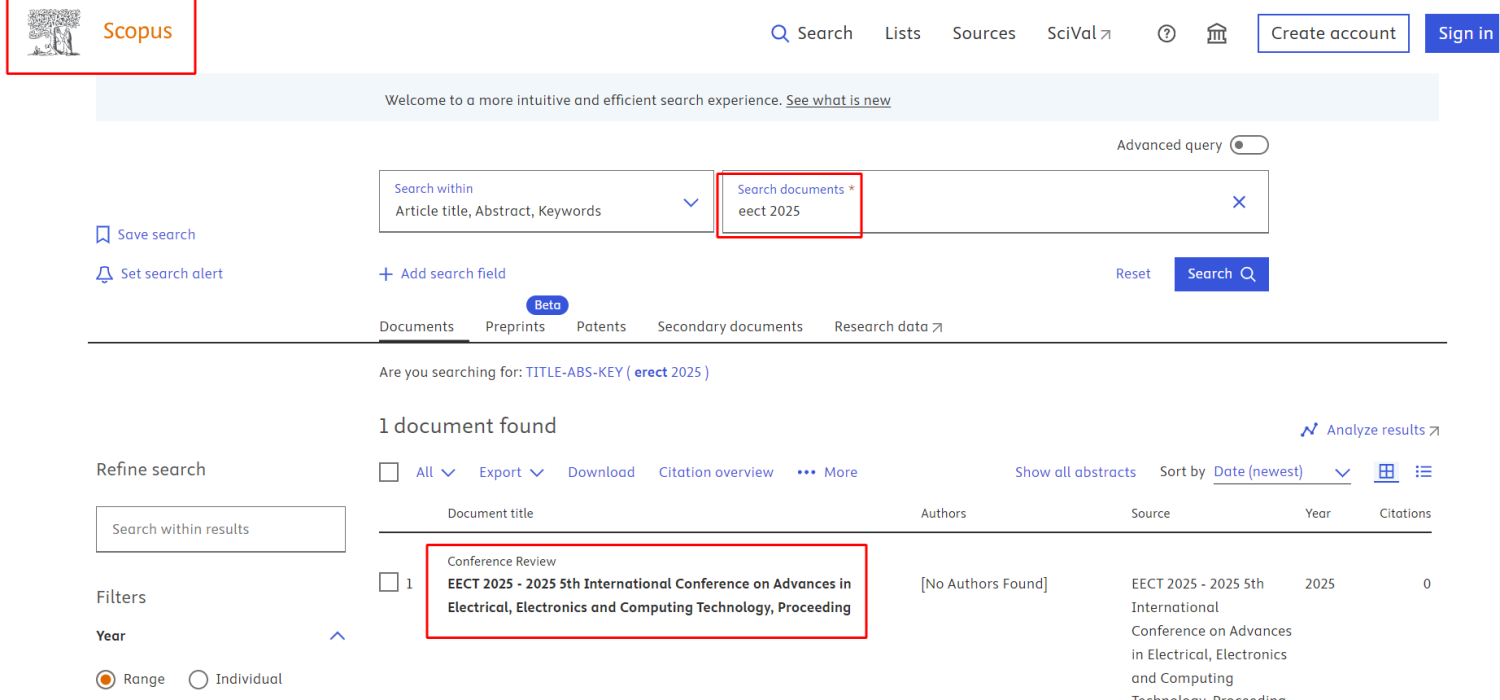Tick the checkbox for document 1
The width and height of the screenshot is (1500, 700).
coord(389,582)
